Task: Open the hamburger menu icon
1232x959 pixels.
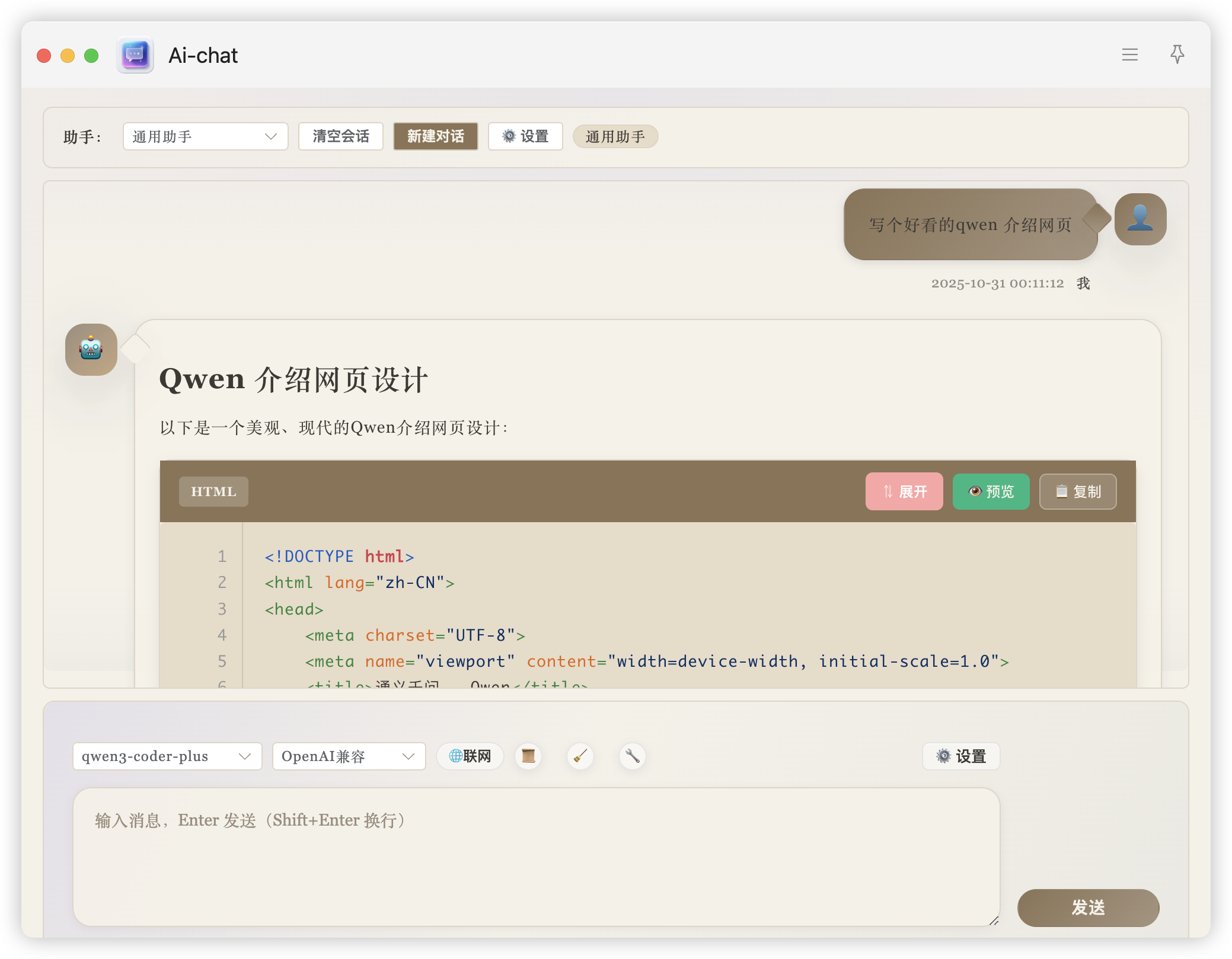Action: [x=1129, y=55]
